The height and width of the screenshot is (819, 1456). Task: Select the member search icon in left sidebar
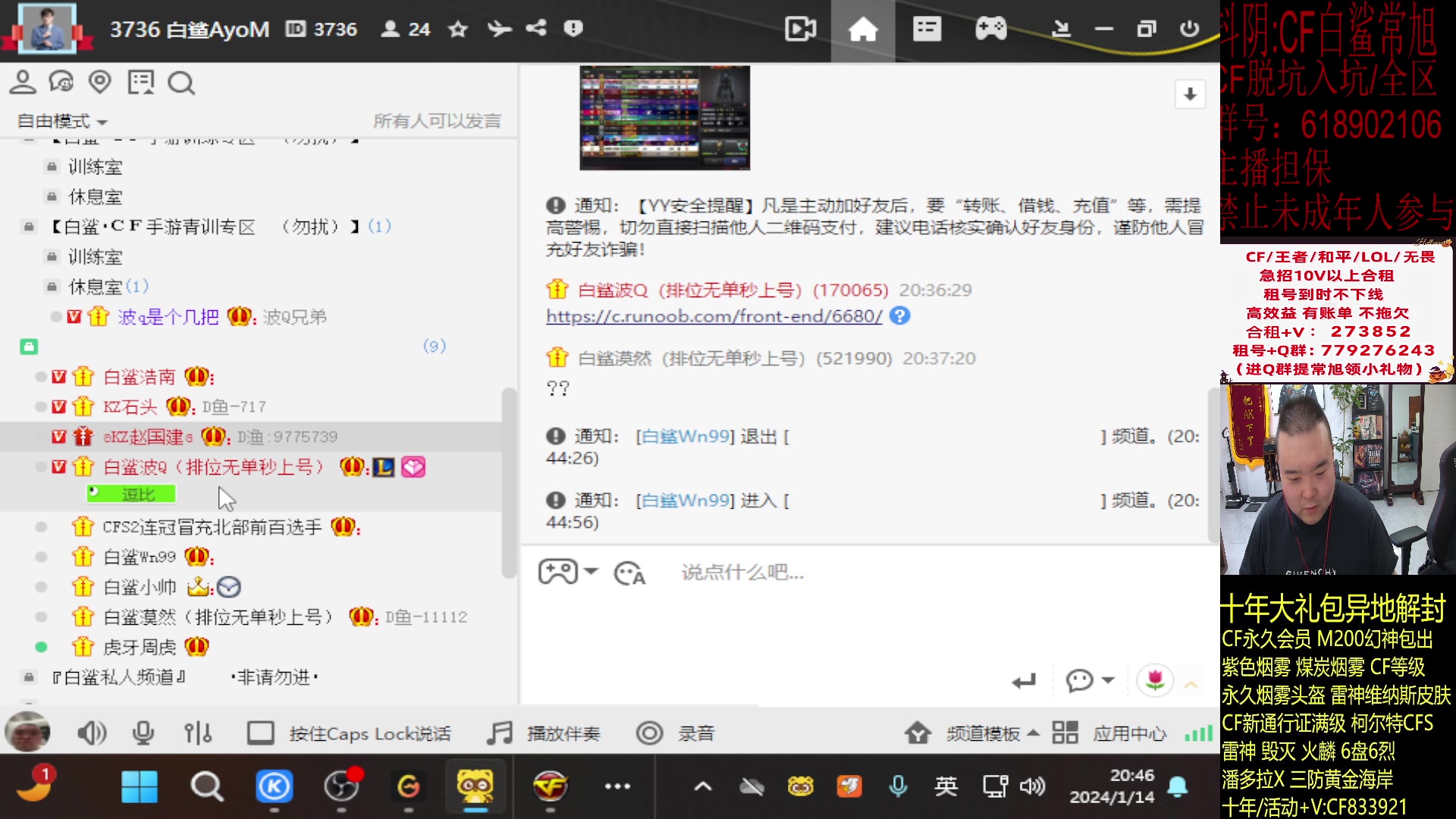click(x=180, y=82)
